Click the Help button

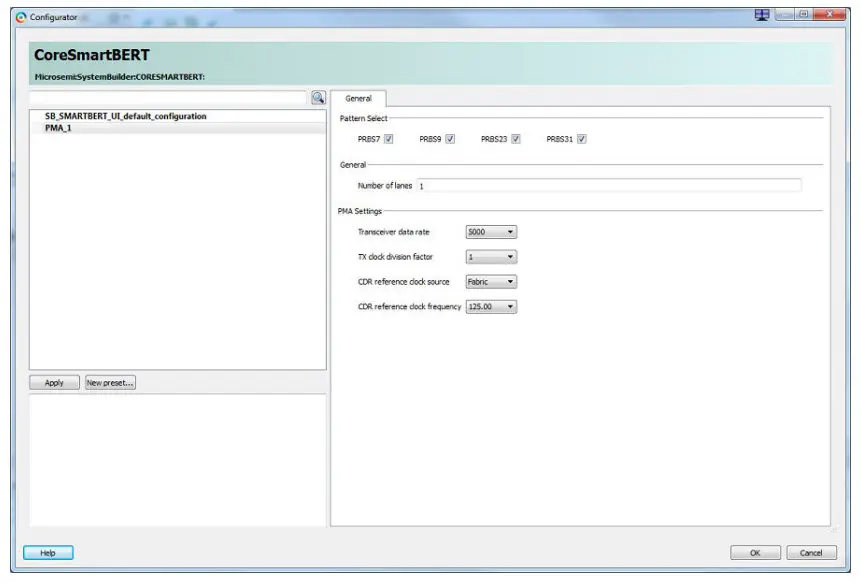tap(48, 553)
